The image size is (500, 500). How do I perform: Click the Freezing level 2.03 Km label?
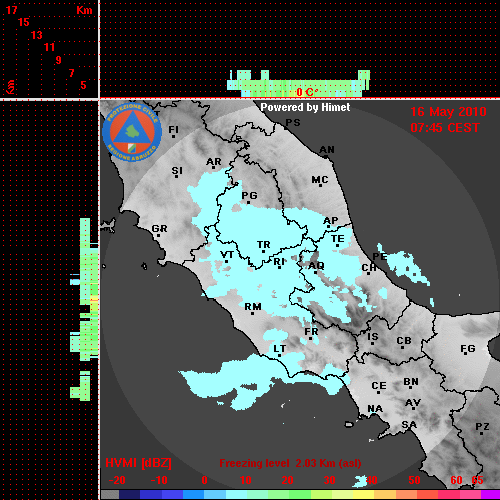[x=290, y=463]
